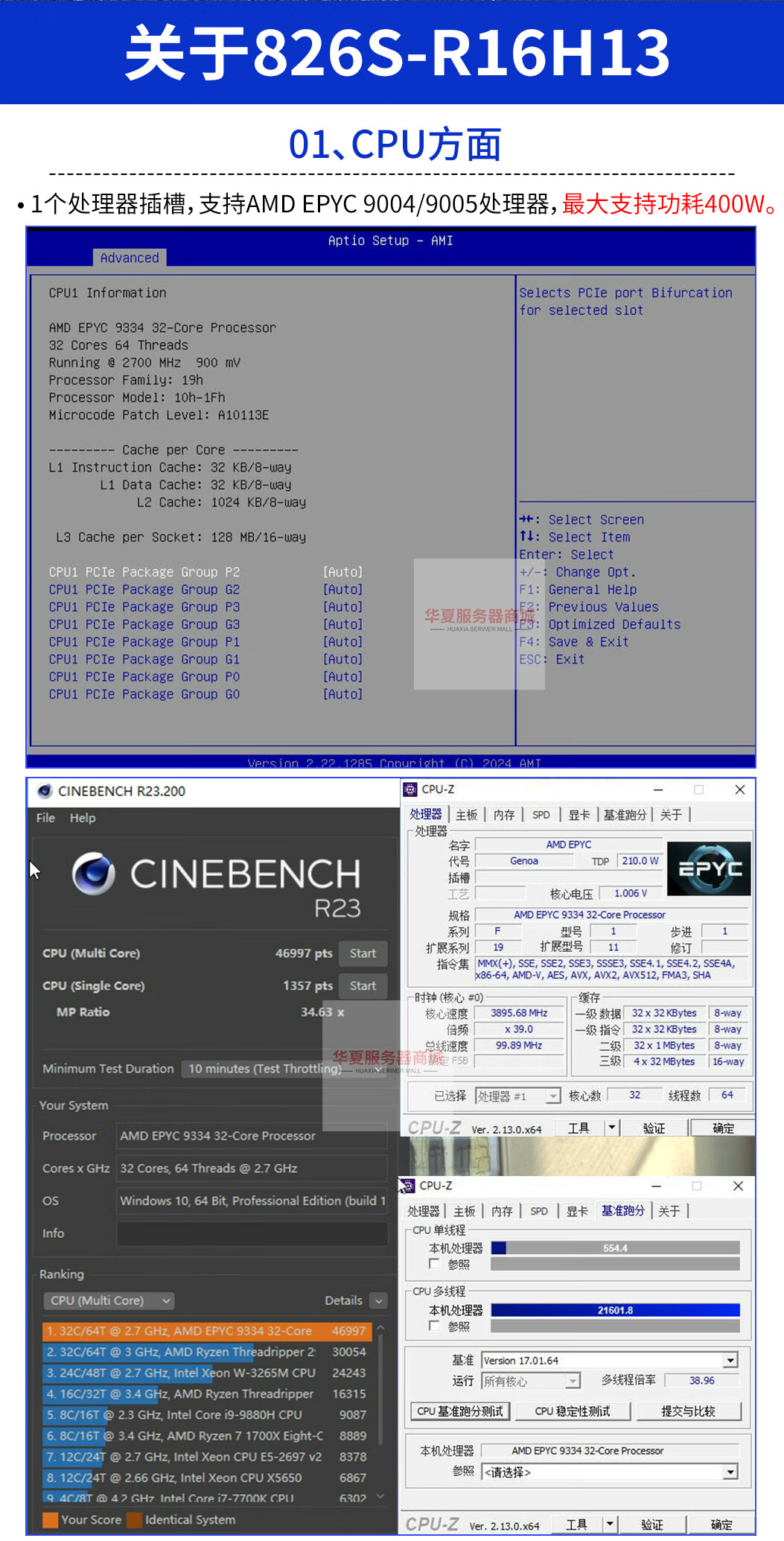
Task: Open 工具 arrow dropdown in CPU-Z processor window
Action: point(611,1128)
